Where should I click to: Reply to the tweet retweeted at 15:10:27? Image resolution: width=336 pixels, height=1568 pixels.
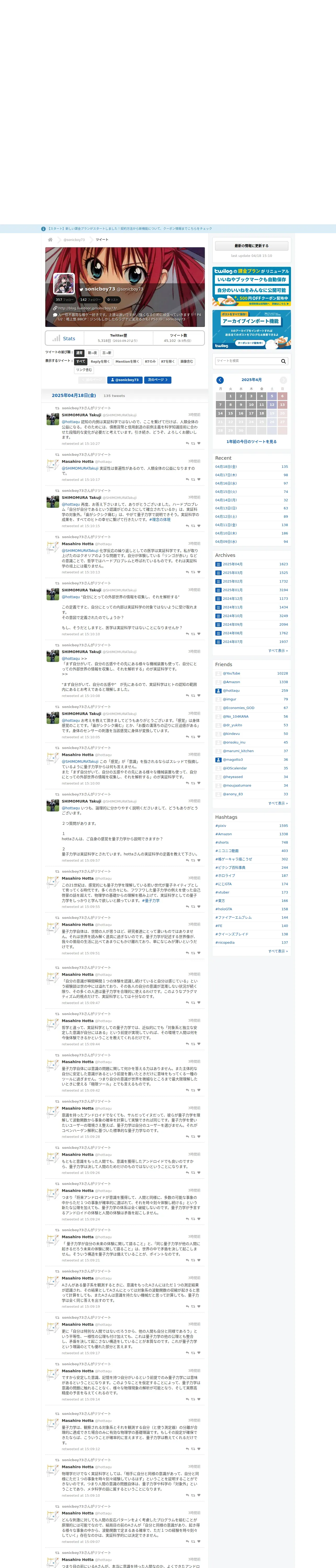(x=187, y=443)
